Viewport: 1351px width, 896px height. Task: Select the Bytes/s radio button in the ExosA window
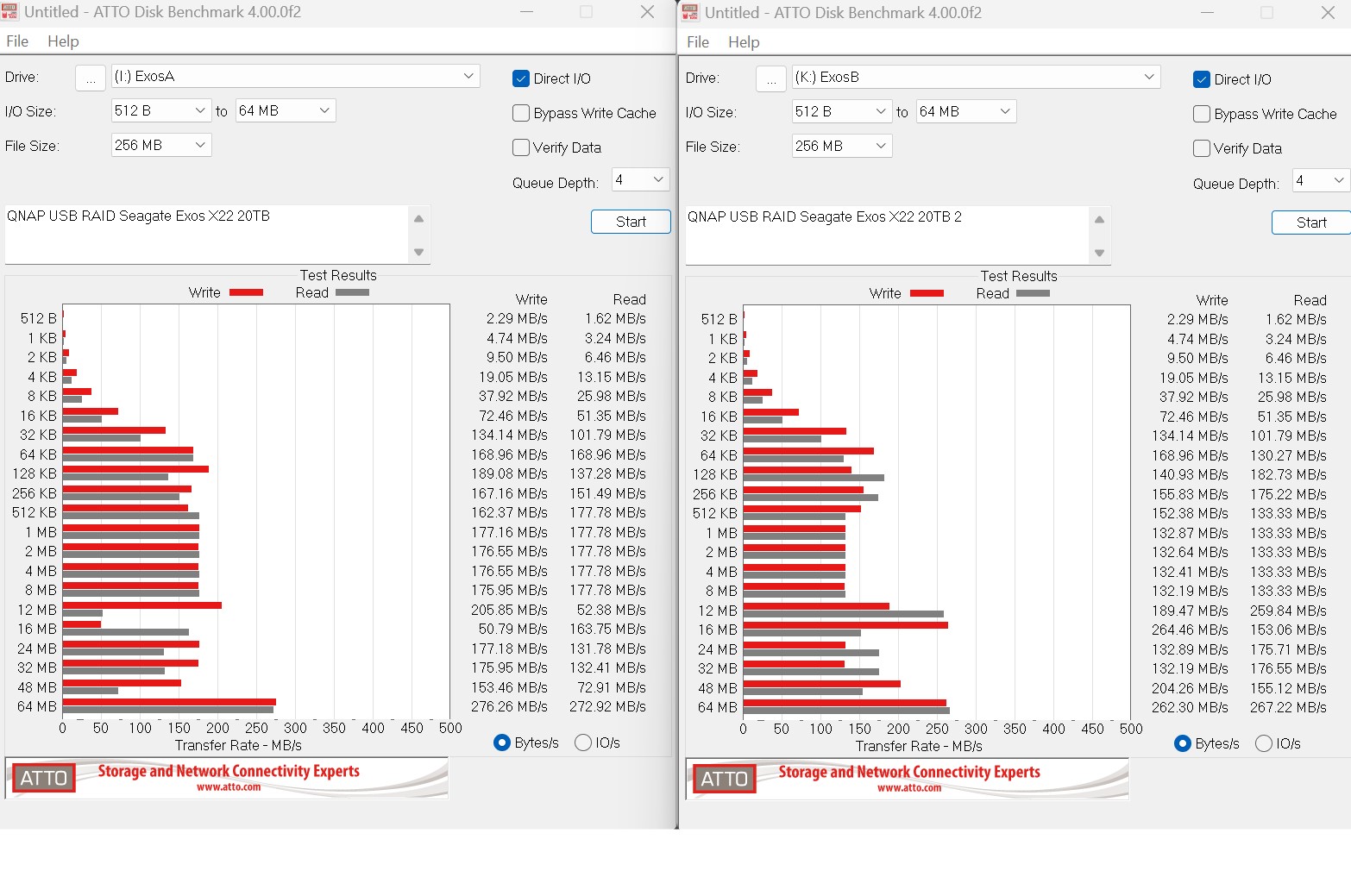pos(502,742)
